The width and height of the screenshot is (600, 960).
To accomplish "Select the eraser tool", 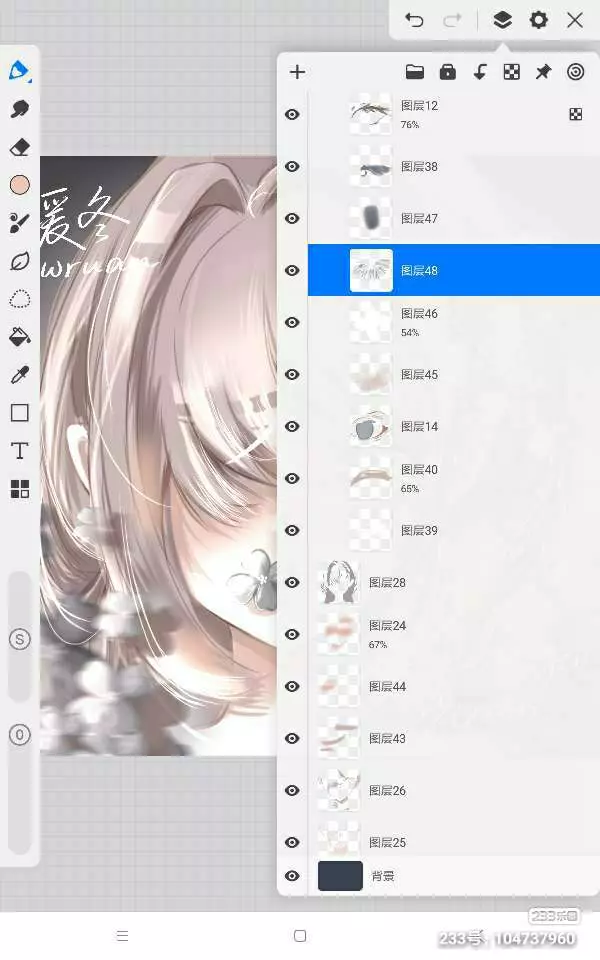I will [x=20, y=147].
